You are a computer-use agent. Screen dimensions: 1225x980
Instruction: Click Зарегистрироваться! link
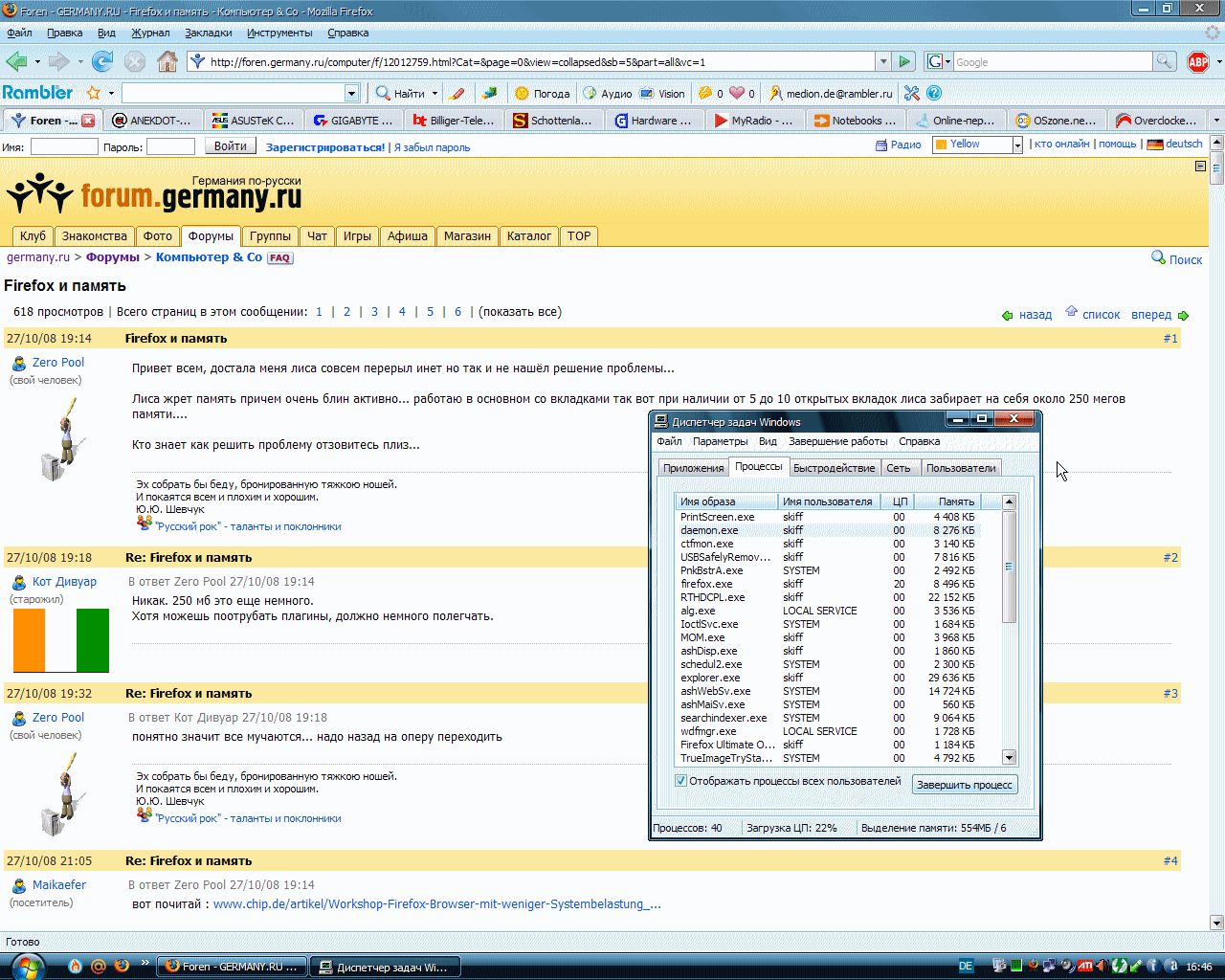325,147
